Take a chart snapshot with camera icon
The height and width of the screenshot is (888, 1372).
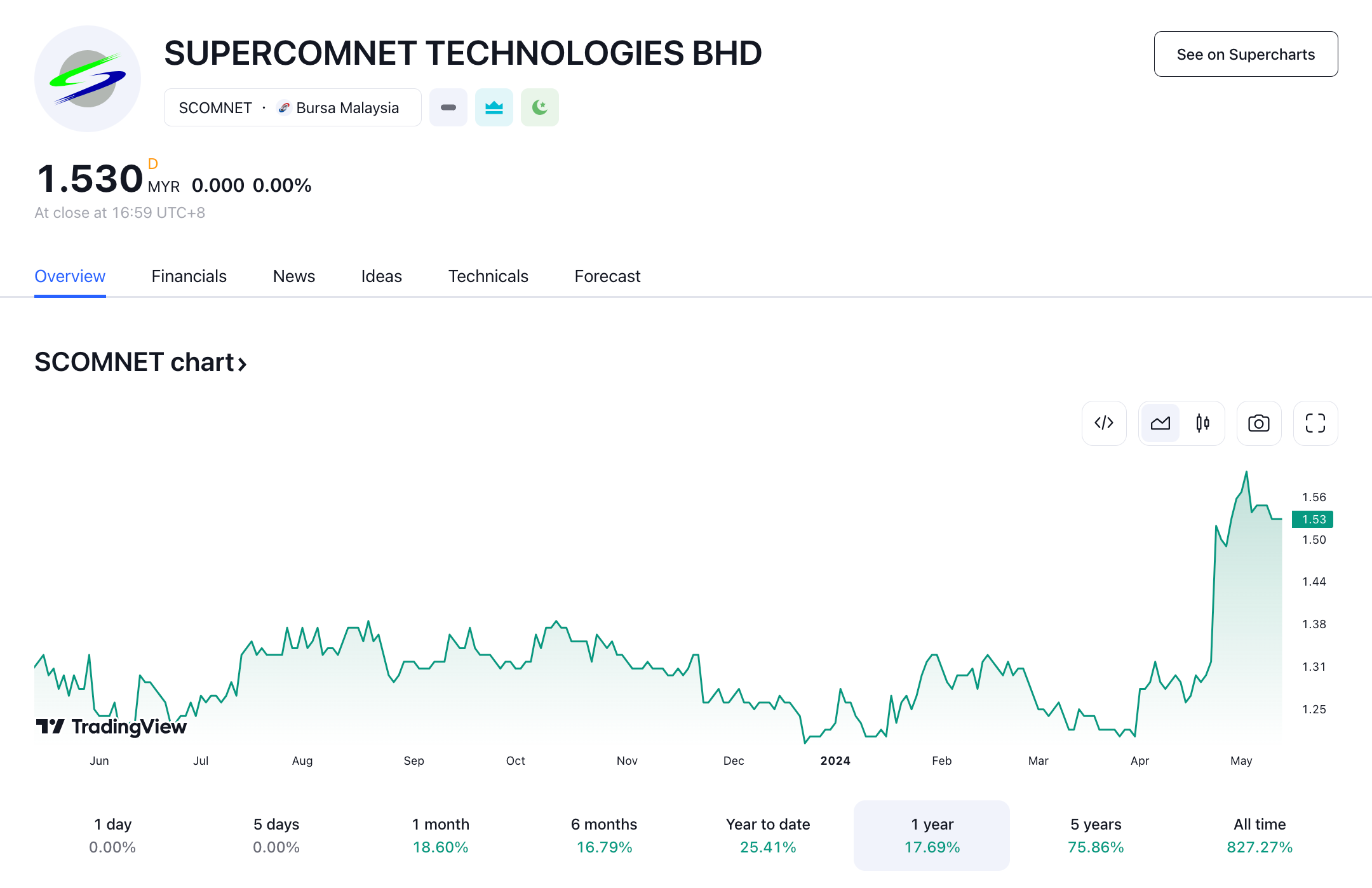point(1258,423)
